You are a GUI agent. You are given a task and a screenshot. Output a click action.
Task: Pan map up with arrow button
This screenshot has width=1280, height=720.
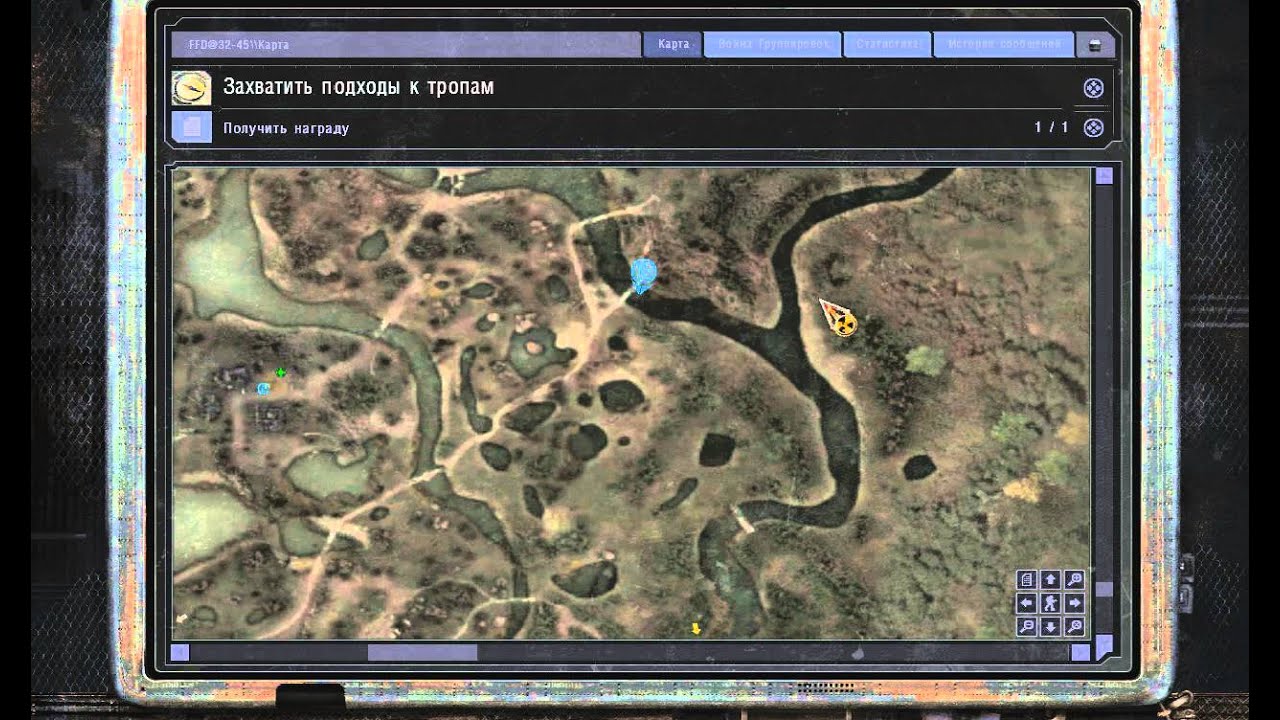pyautogui.click(x=1050, y=579)
